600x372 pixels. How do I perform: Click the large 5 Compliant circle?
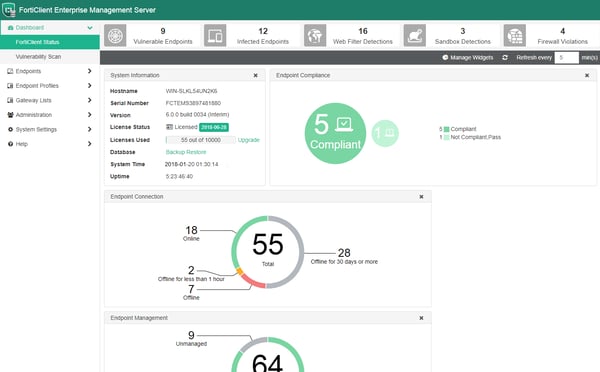tap(335, 133)
